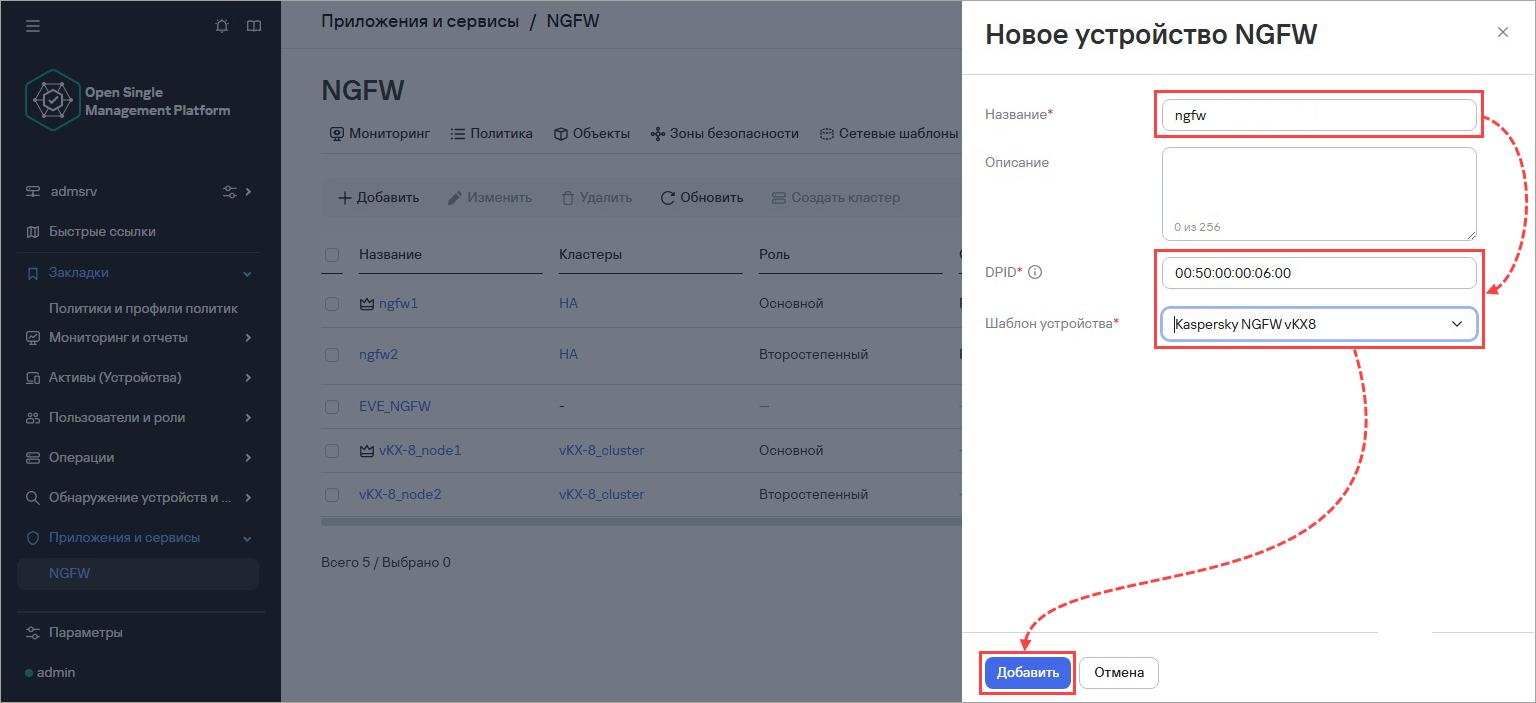Click the Изменить toolbar button
Screen dimensions: 1536x703
[490, 198]
